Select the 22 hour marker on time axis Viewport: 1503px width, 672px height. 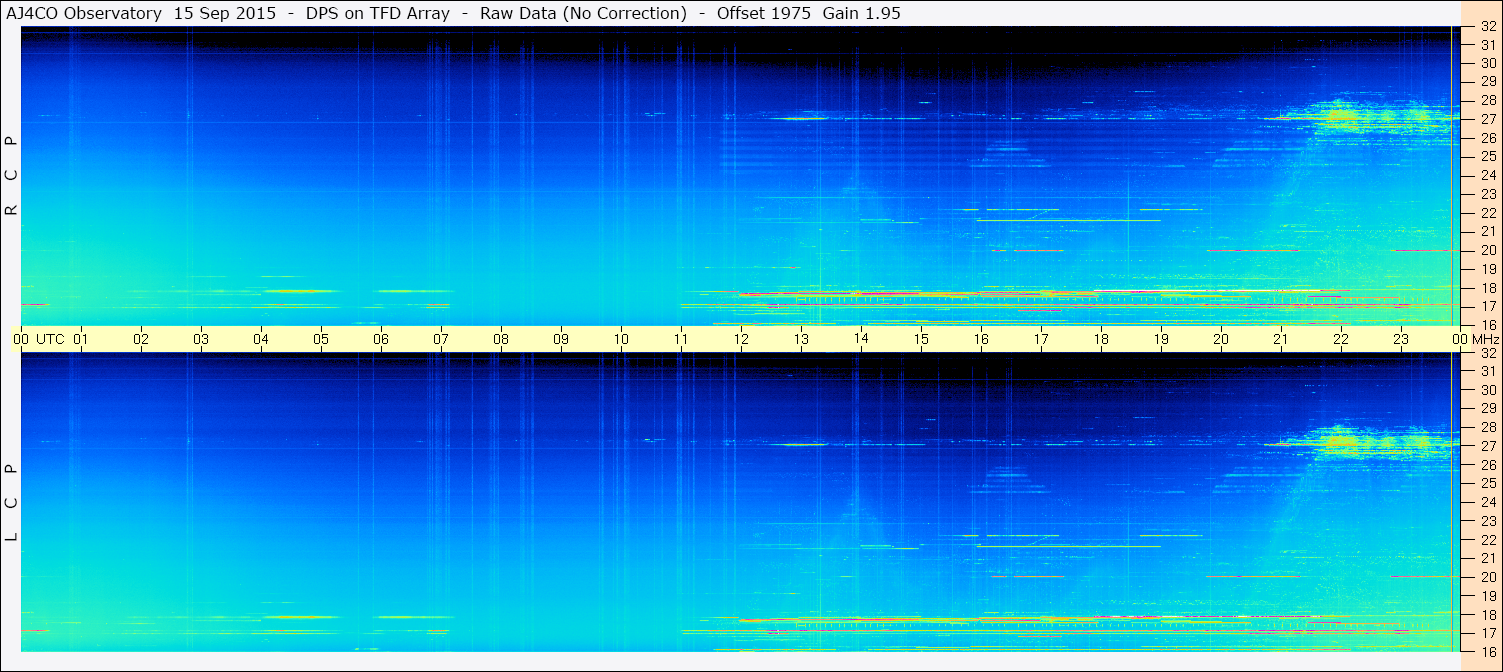(x=1341, y=339)
